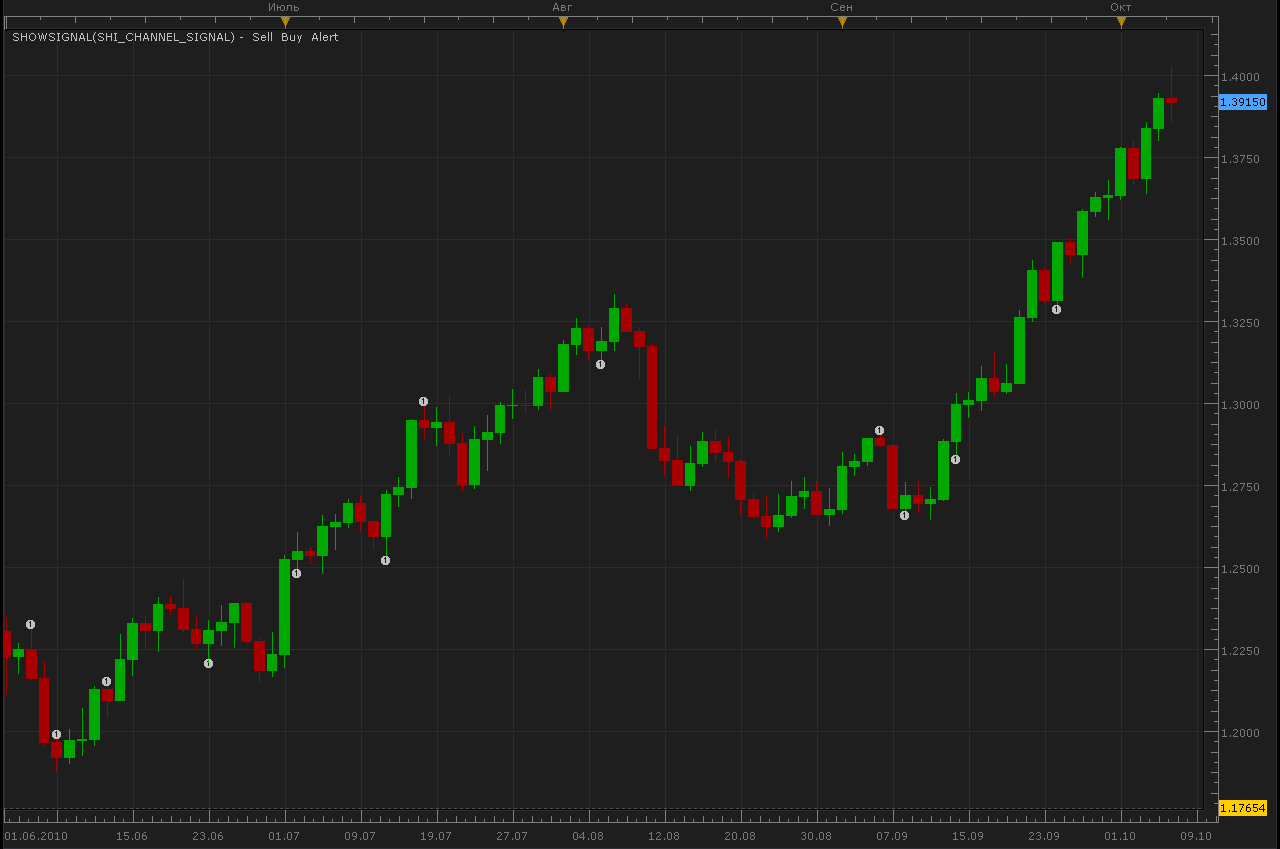
Task: Click the 1.3500 price axis label
Action: [1238, 241]
